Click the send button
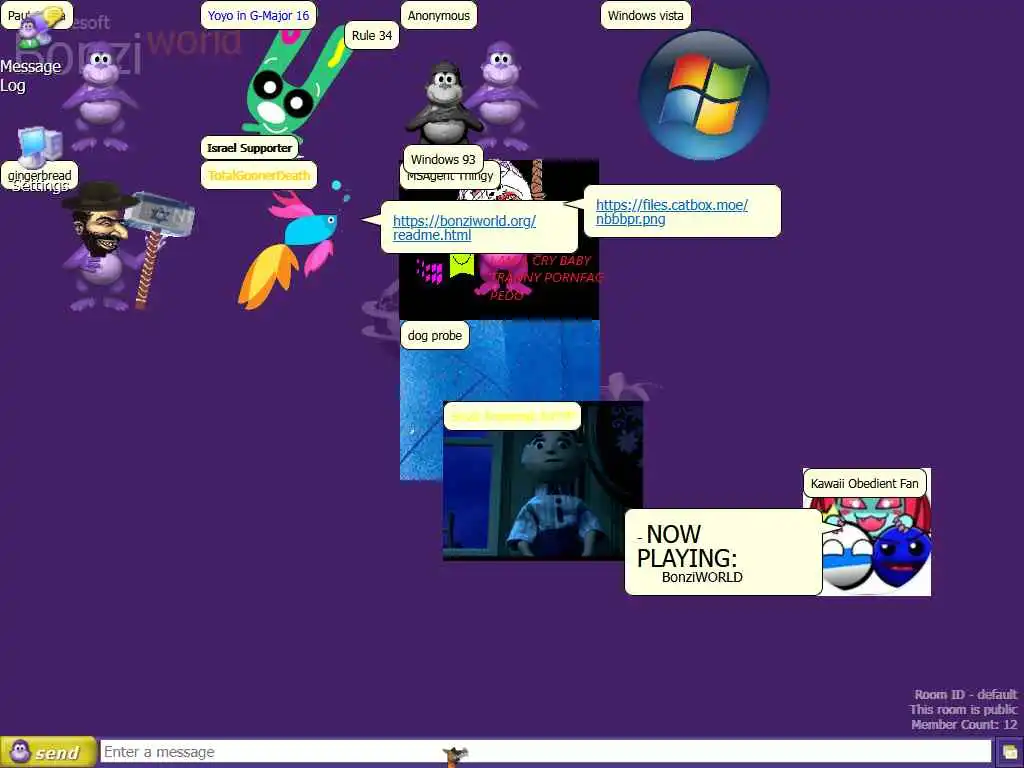 pyautogui.click(x=48, y=752)
